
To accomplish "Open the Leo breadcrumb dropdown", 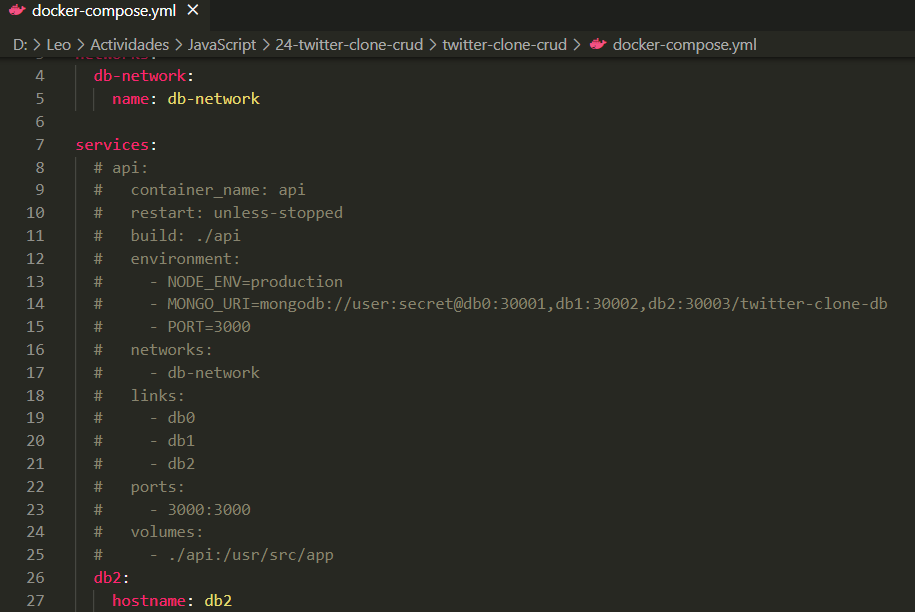I will 58,44.
